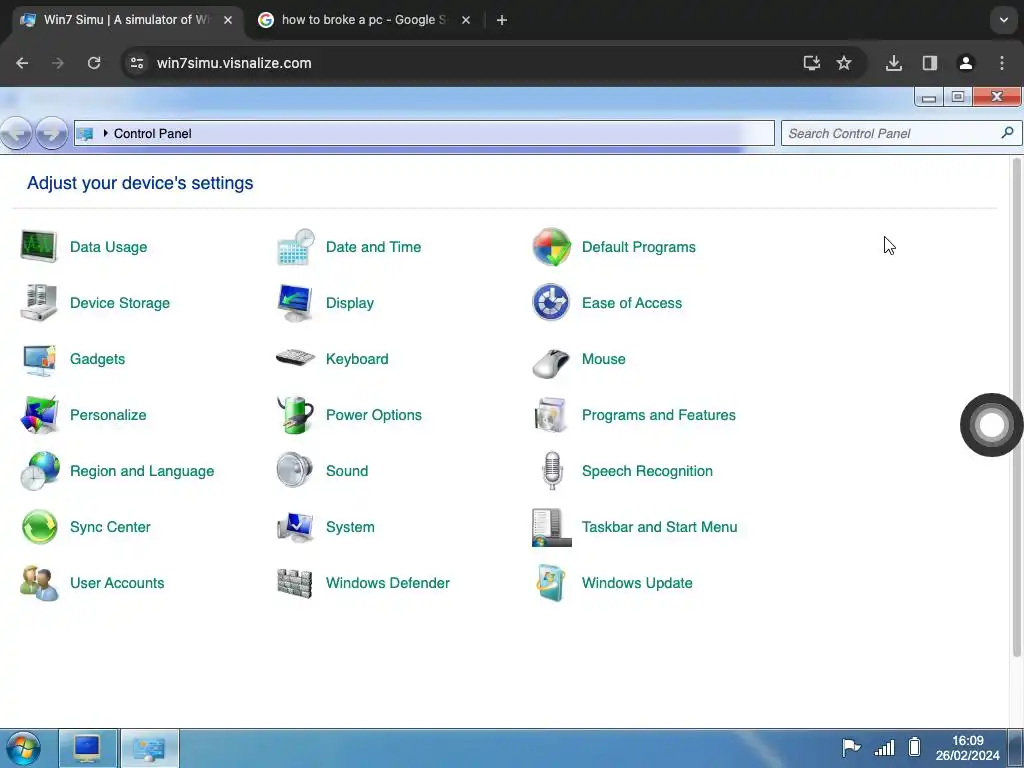Open the Power Options battery icon

(295, 415)
